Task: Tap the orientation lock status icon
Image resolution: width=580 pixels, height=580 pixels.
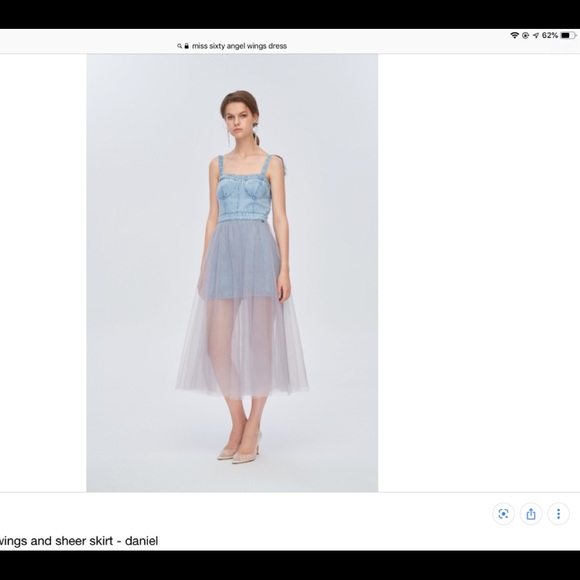Action: (x=525, y=36)
